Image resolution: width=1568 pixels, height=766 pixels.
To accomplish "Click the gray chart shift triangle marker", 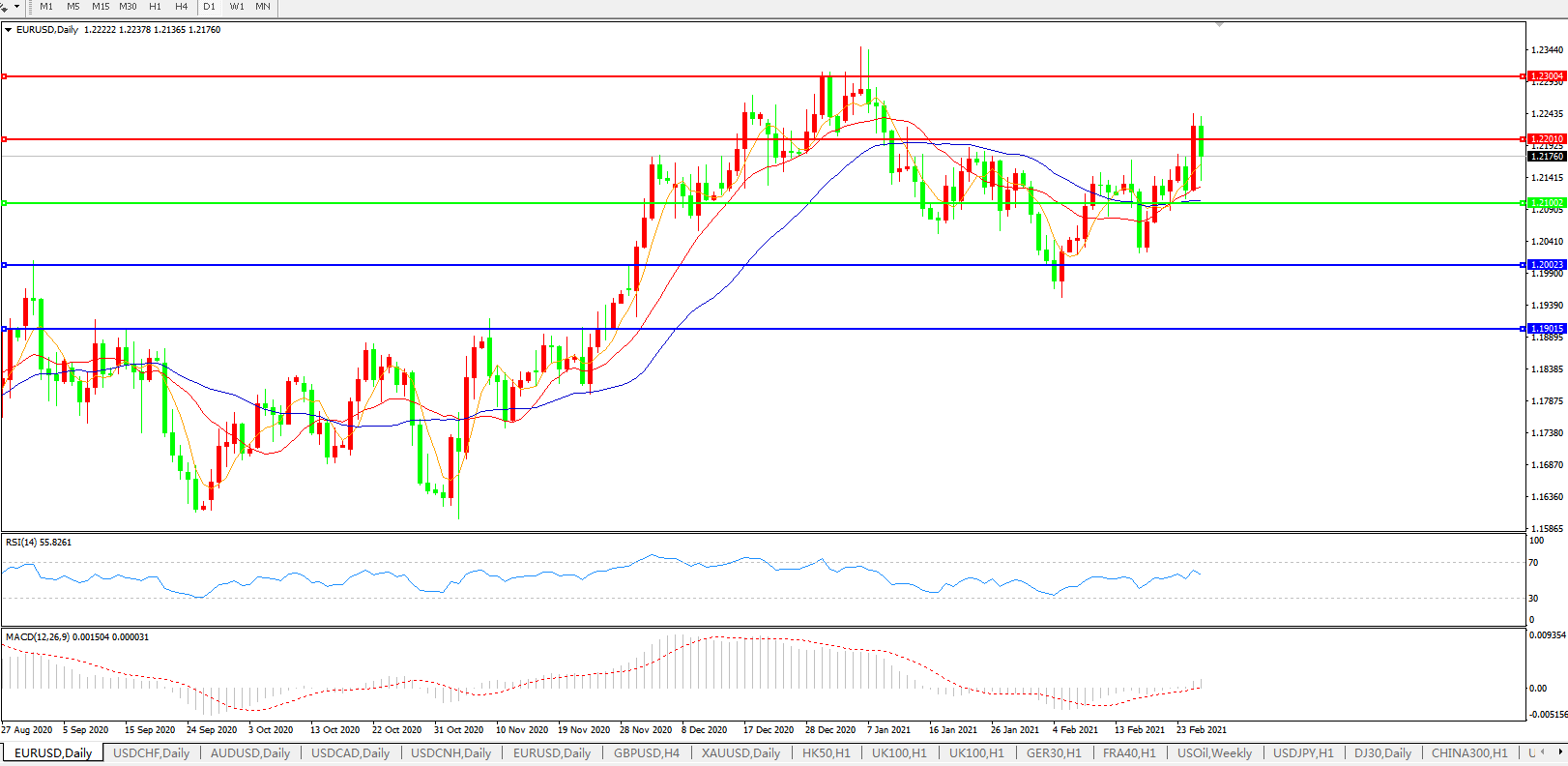I will [1219, 24].
